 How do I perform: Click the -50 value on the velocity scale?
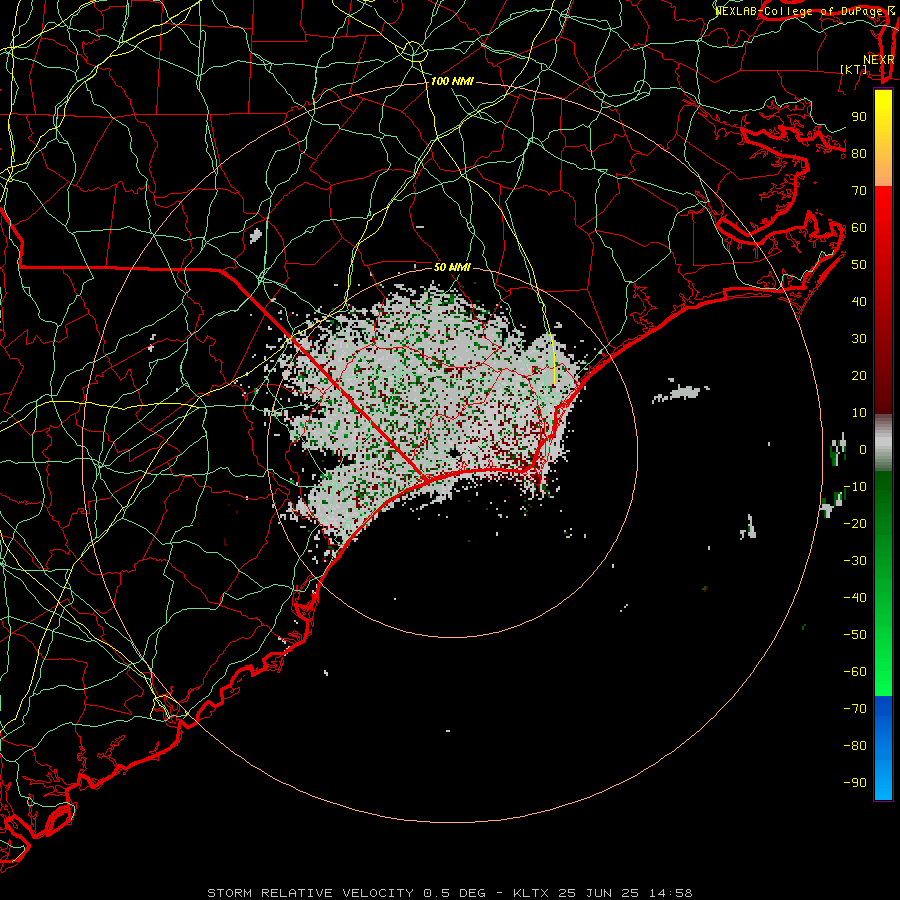(x=855, y=635)
